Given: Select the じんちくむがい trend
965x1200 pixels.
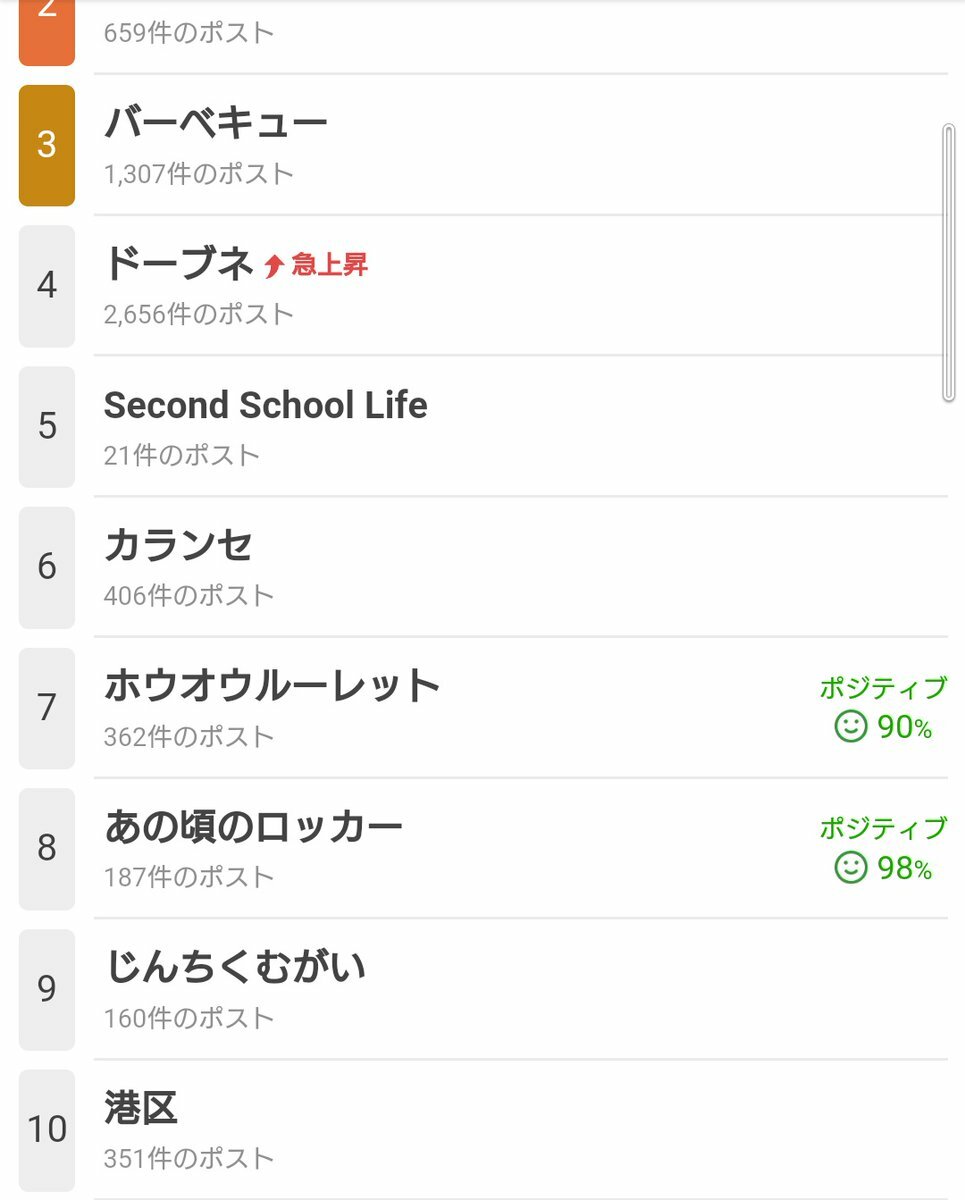Looking at the screenshot, I should [x=520, y=989].
